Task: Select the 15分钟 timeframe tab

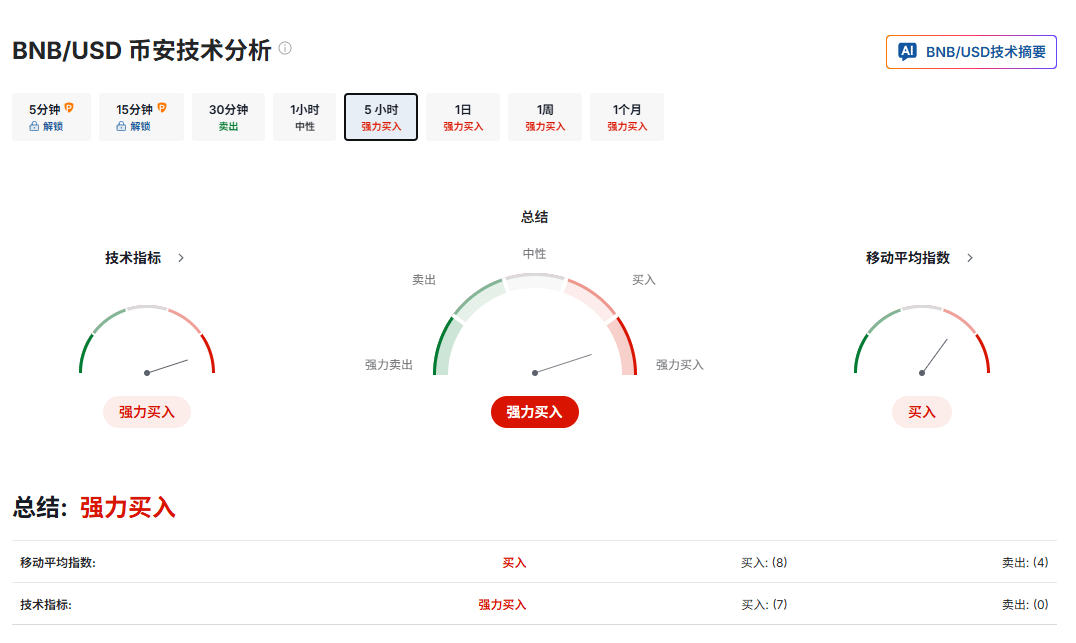Action: click(141, 117)
